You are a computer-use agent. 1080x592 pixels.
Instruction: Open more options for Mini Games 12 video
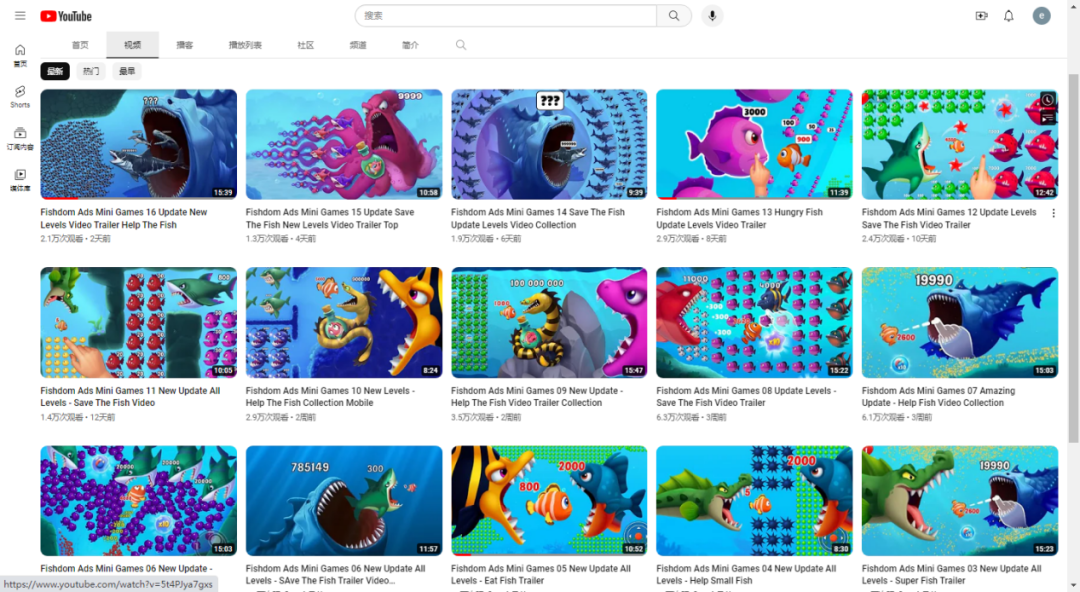(x=1053, y=214)
